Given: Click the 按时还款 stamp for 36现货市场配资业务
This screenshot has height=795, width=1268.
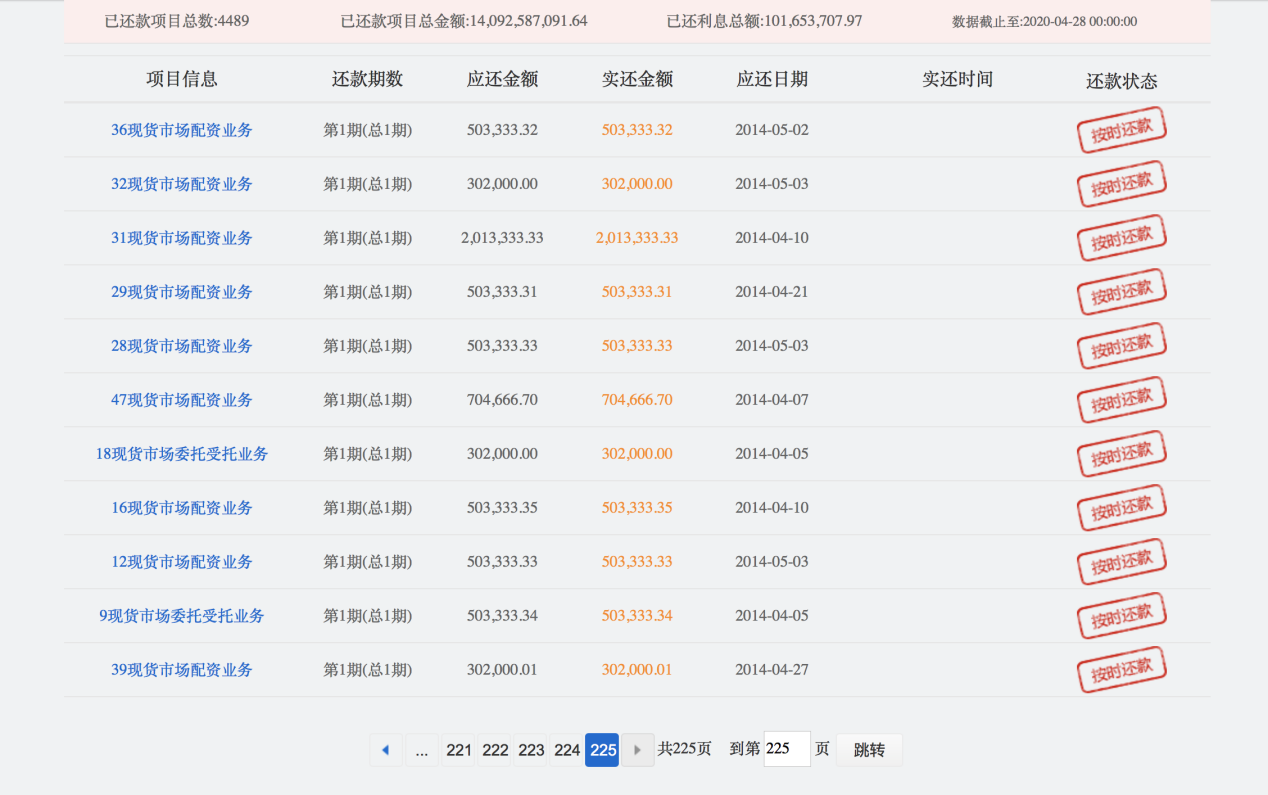Looking at the screenshot, I should point(1121,129).
